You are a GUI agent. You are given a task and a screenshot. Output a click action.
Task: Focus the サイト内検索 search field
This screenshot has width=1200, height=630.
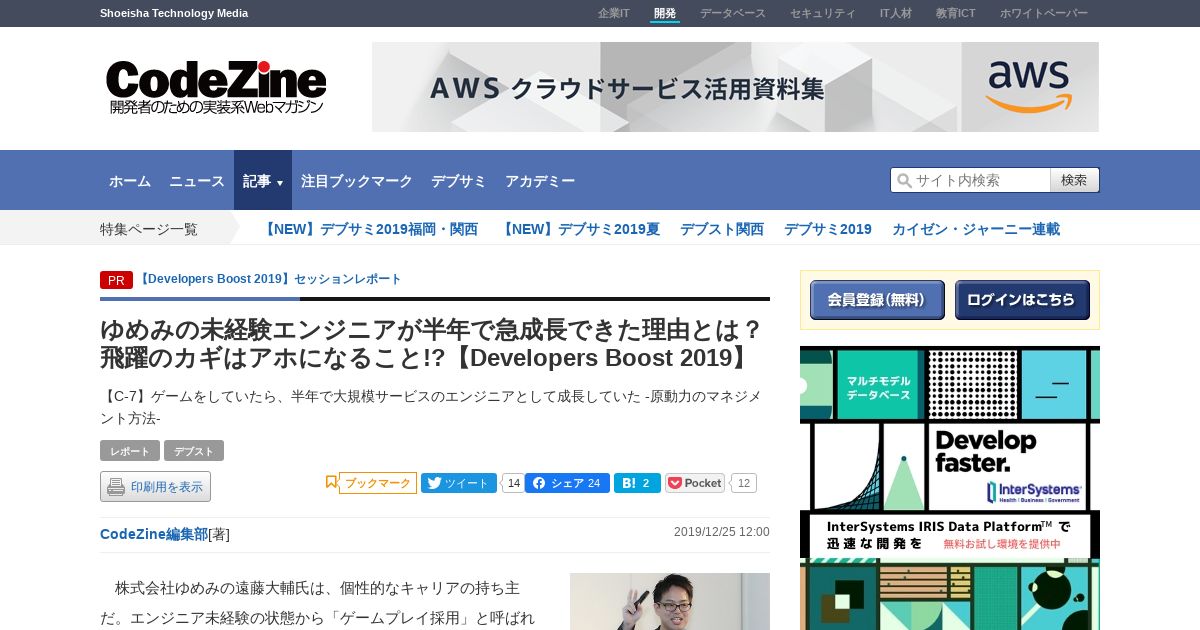pyautogui.click(x=970, y=180)
